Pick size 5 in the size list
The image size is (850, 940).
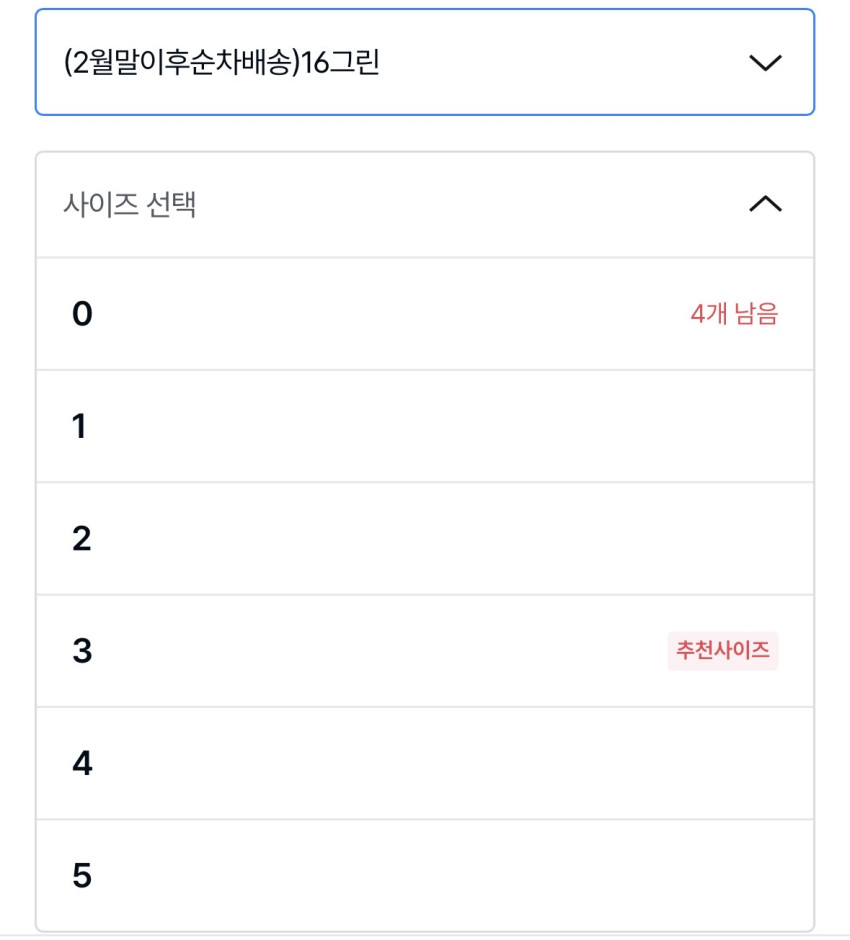tap(425, 876)
